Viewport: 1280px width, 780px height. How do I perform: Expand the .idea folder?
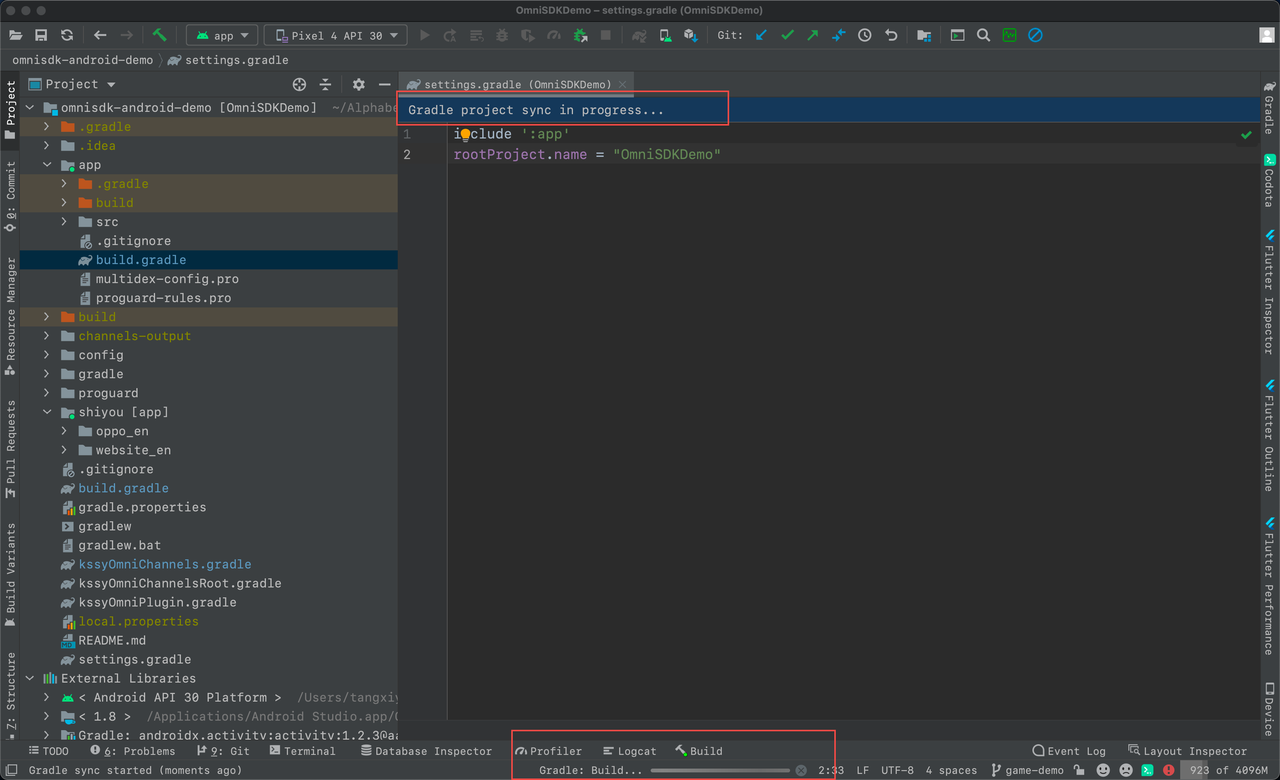coord(46,145)
